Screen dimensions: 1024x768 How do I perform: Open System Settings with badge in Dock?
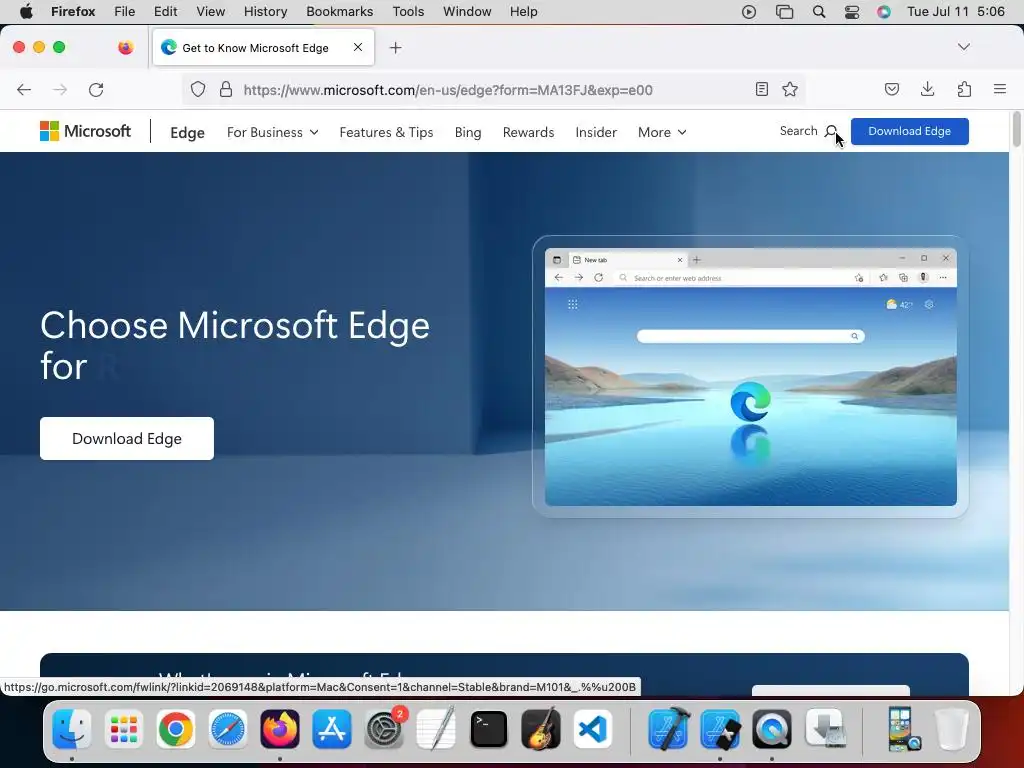384,729
